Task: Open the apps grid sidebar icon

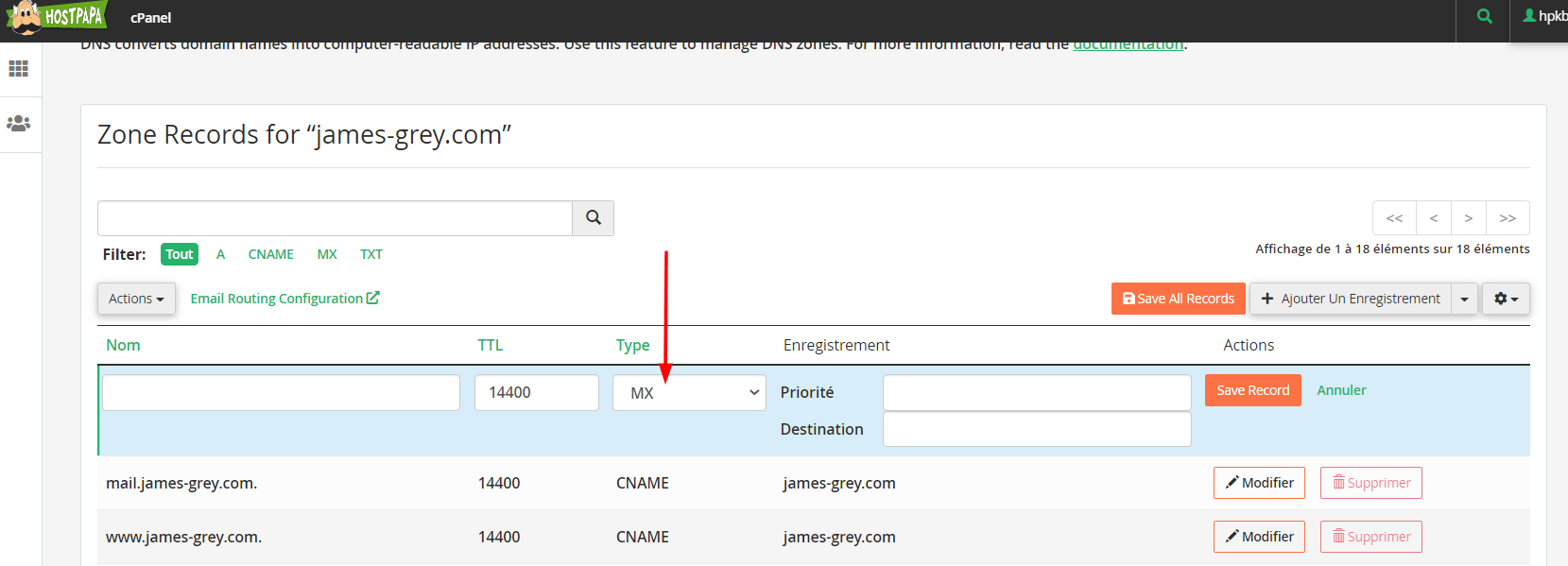Action: coord(19,69)
